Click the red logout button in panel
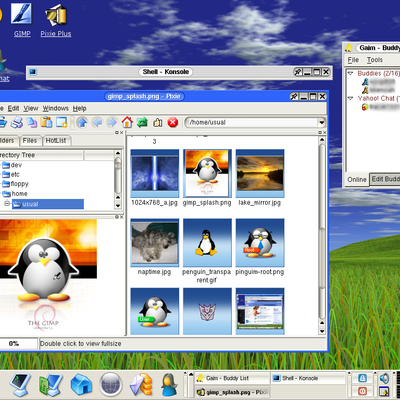The height and width of the screenshot is (400, 400). point(362,391)
